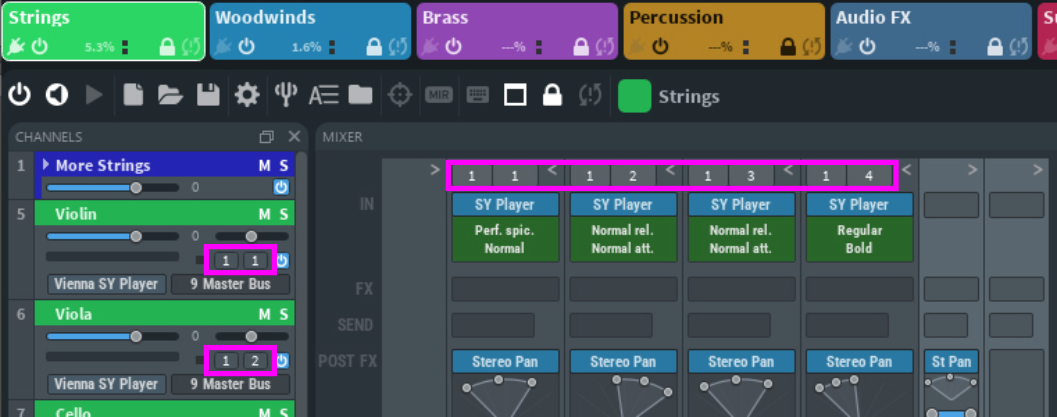The height and width of the screenshot is (417, 1057).
Task: Solo the Viola channel
Action: click(x=284, y=314)
